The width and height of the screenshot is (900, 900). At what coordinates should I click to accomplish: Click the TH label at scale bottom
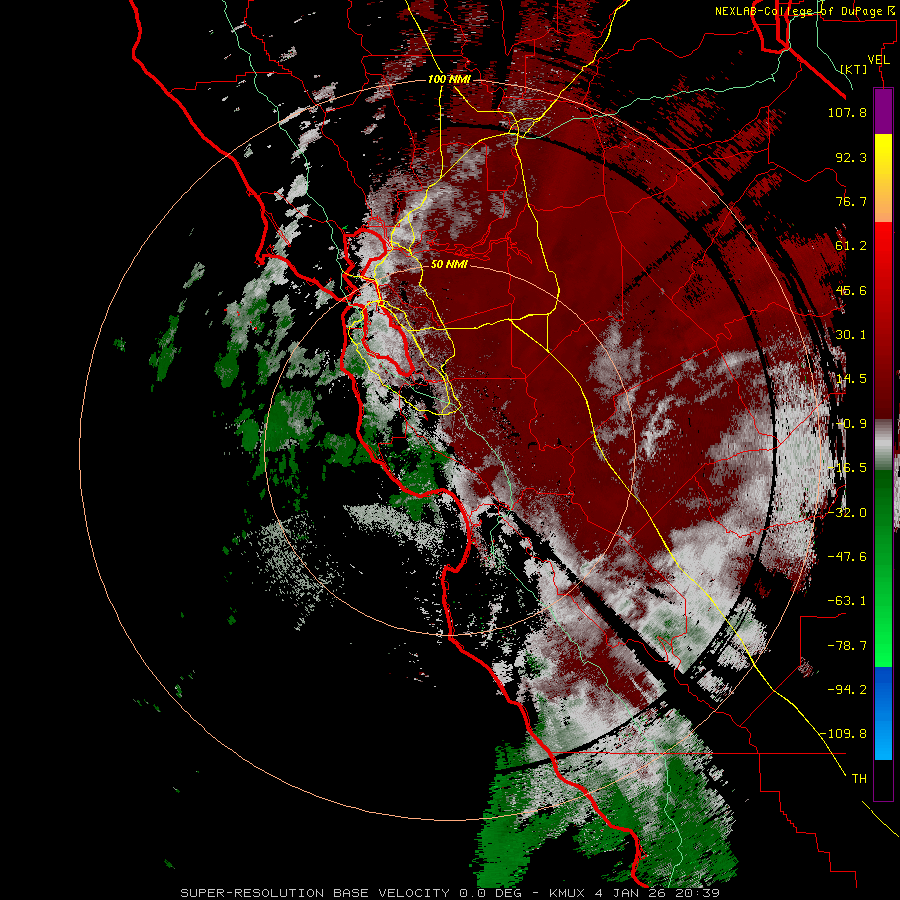click(x=859, y=779)
